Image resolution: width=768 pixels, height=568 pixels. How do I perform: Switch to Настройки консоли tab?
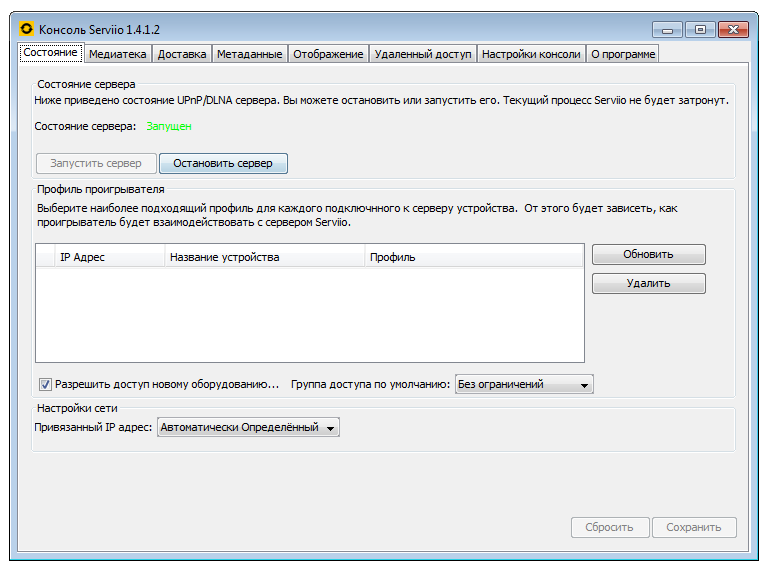click(531, 54)
